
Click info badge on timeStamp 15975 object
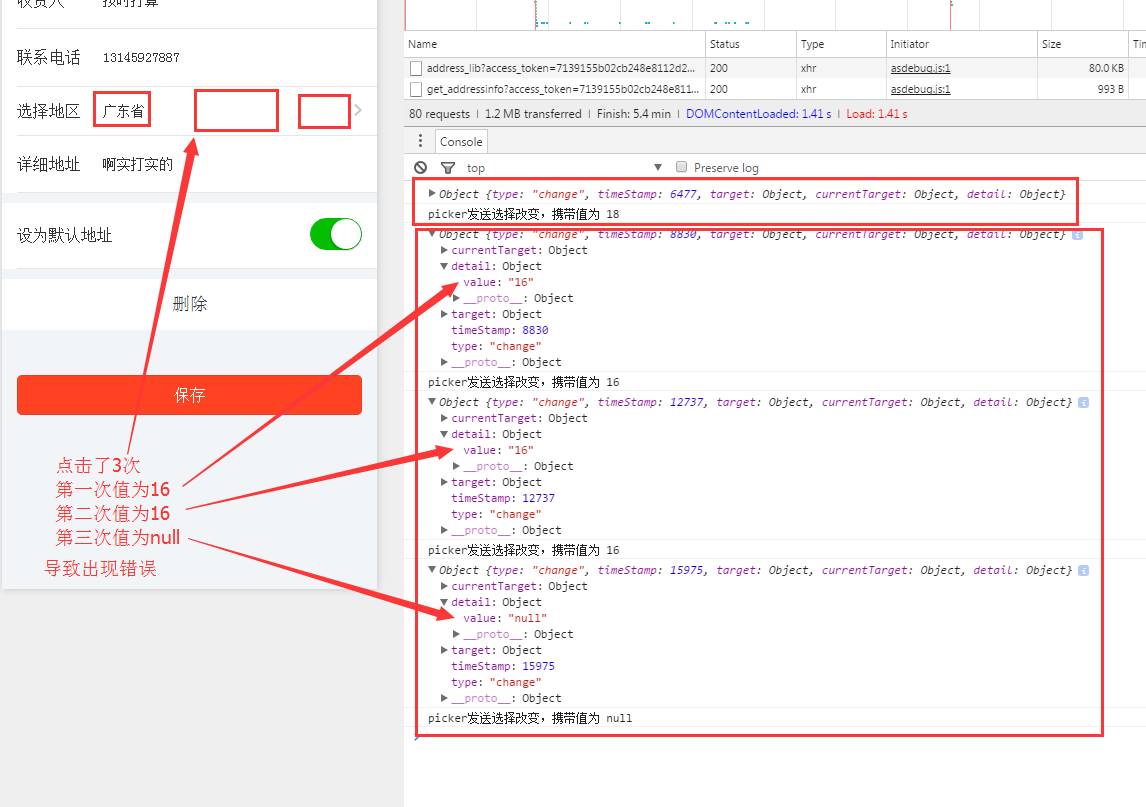tap(1083, 571)
